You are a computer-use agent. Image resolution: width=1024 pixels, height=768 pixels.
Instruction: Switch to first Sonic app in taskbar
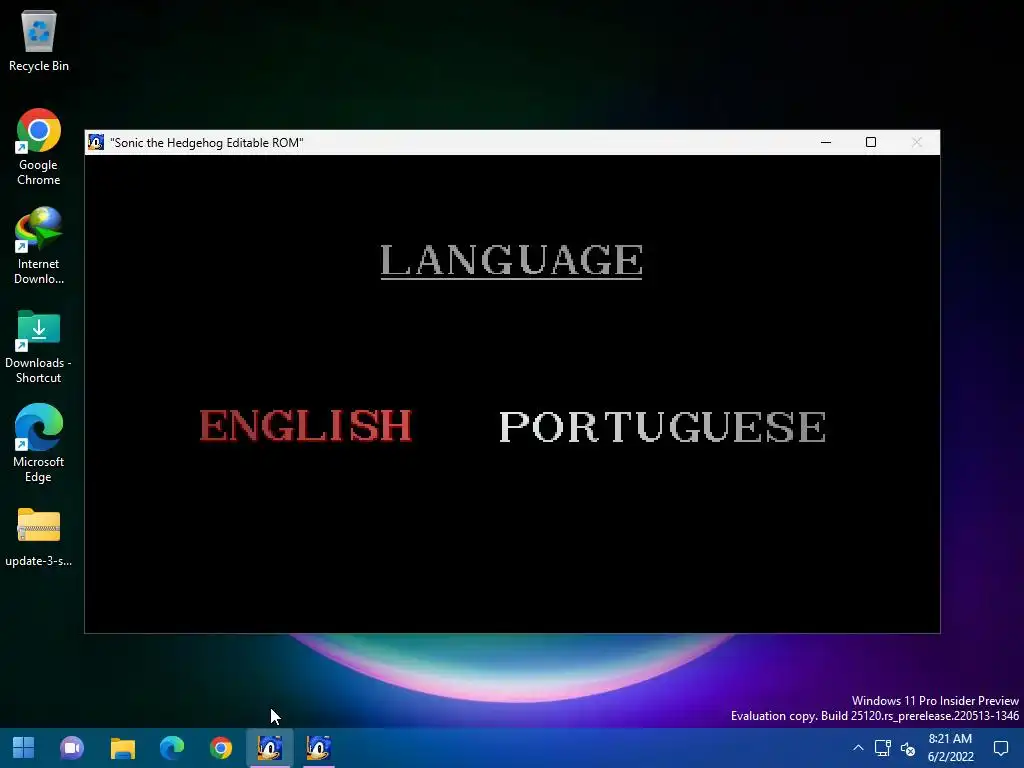point(270,748)
